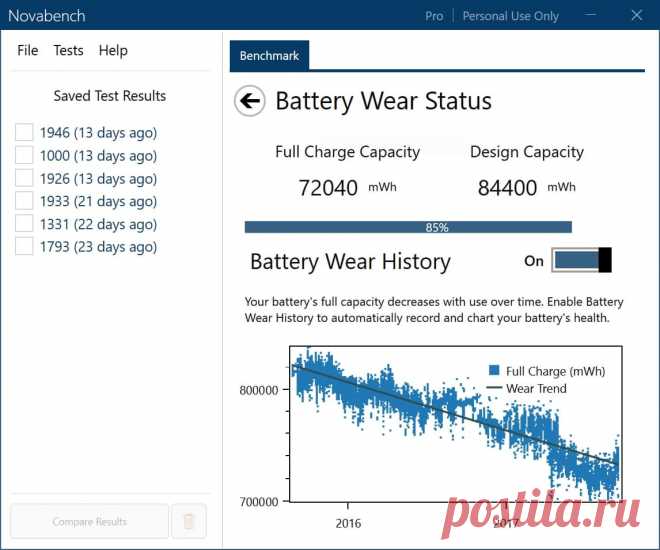
Task: Click Personal Use Only label
Action: tap(511, 16)
